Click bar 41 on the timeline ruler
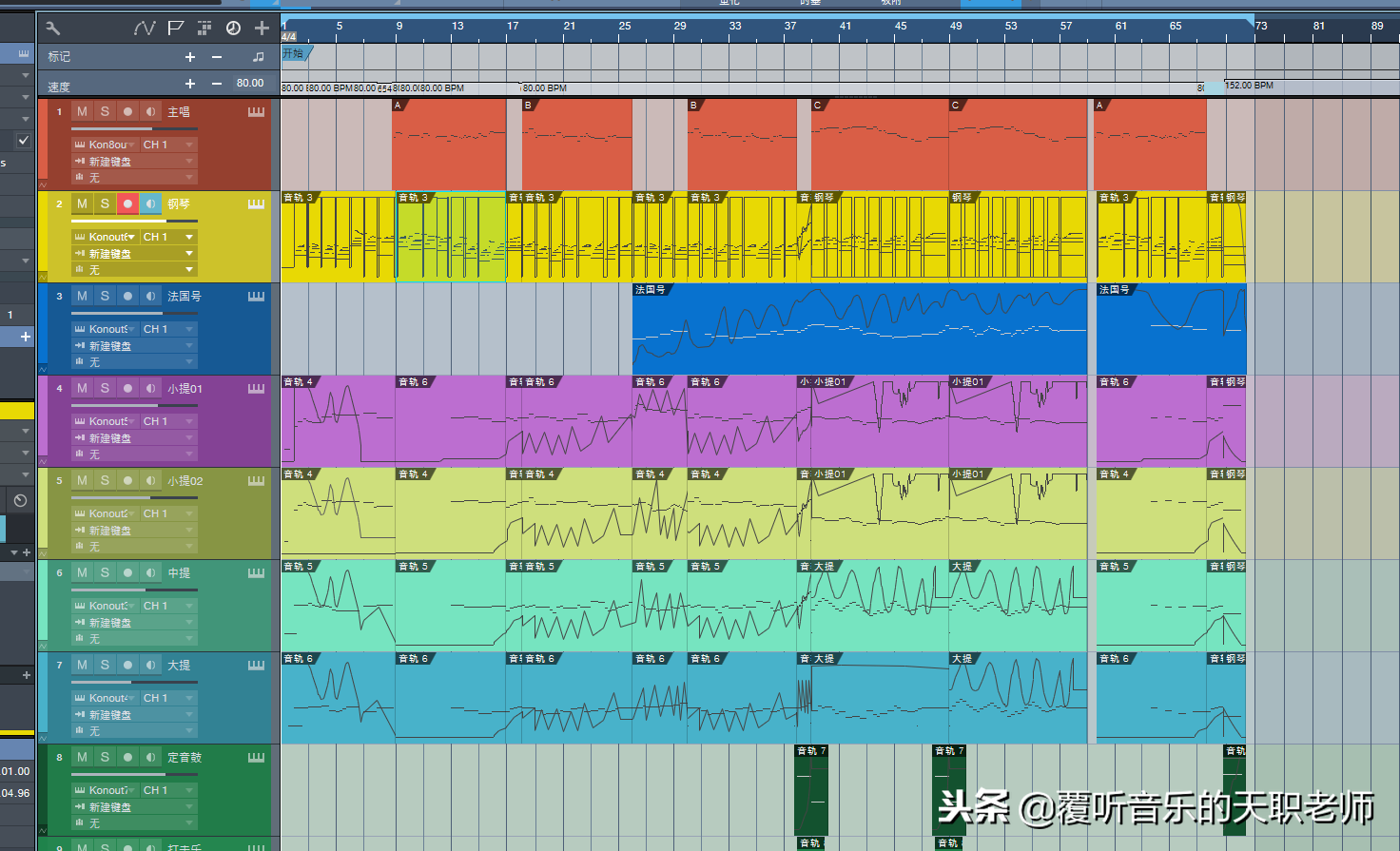The height and width of the screenshot is (851, 1400). click(845, 27)
